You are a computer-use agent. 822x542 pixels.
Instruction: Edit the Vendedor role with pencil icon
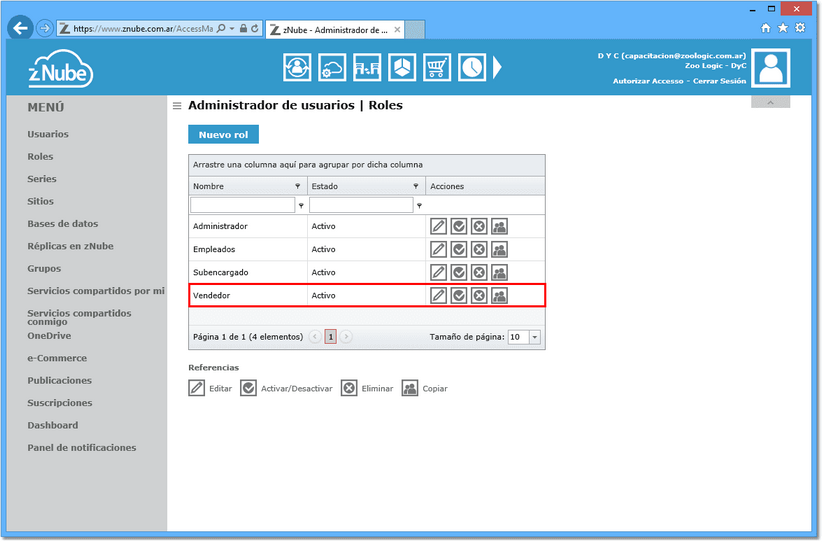[438, 296]
